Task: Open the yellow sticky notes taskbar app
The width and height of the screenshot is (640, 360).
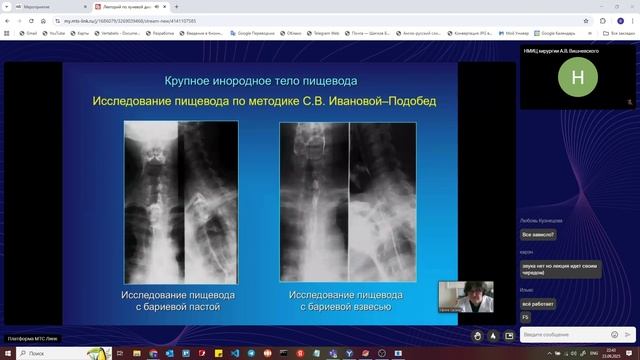Action: pos(218,353)
